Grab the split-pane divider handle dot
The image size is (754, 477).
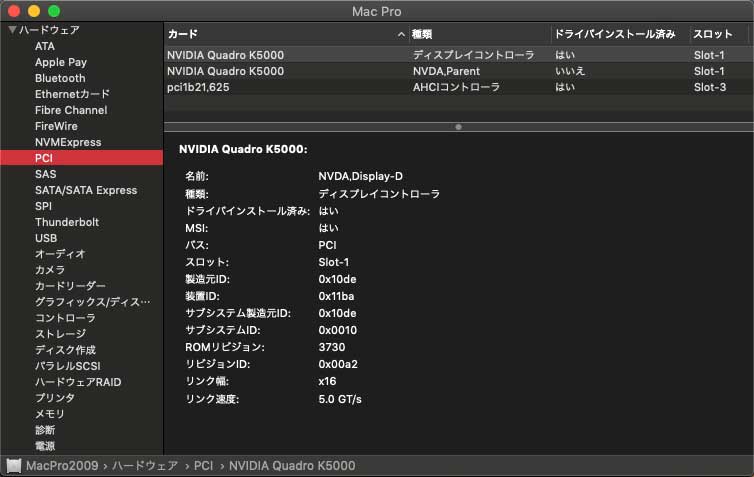tap(458, 127)
